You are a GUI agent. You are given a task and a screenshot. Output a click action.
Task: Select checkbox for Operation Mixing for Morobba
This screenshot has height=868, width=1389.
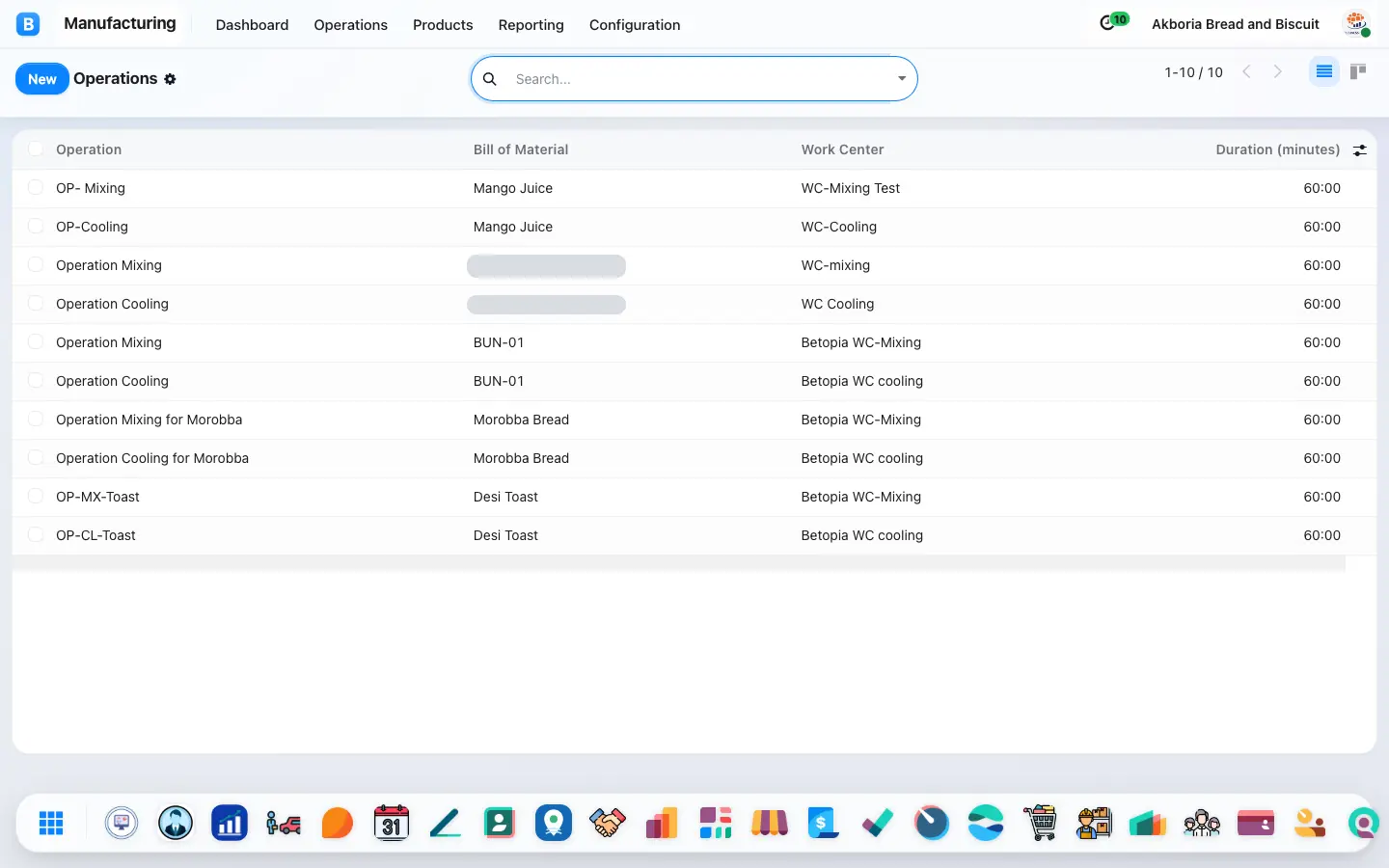[x=36, y=419]
